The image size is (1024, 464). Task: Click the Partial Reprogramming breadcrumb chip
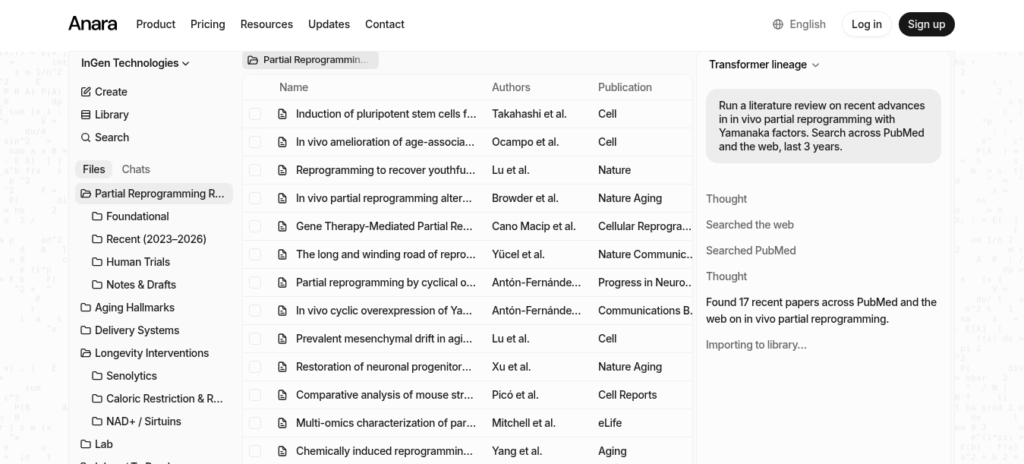(310, 60)
